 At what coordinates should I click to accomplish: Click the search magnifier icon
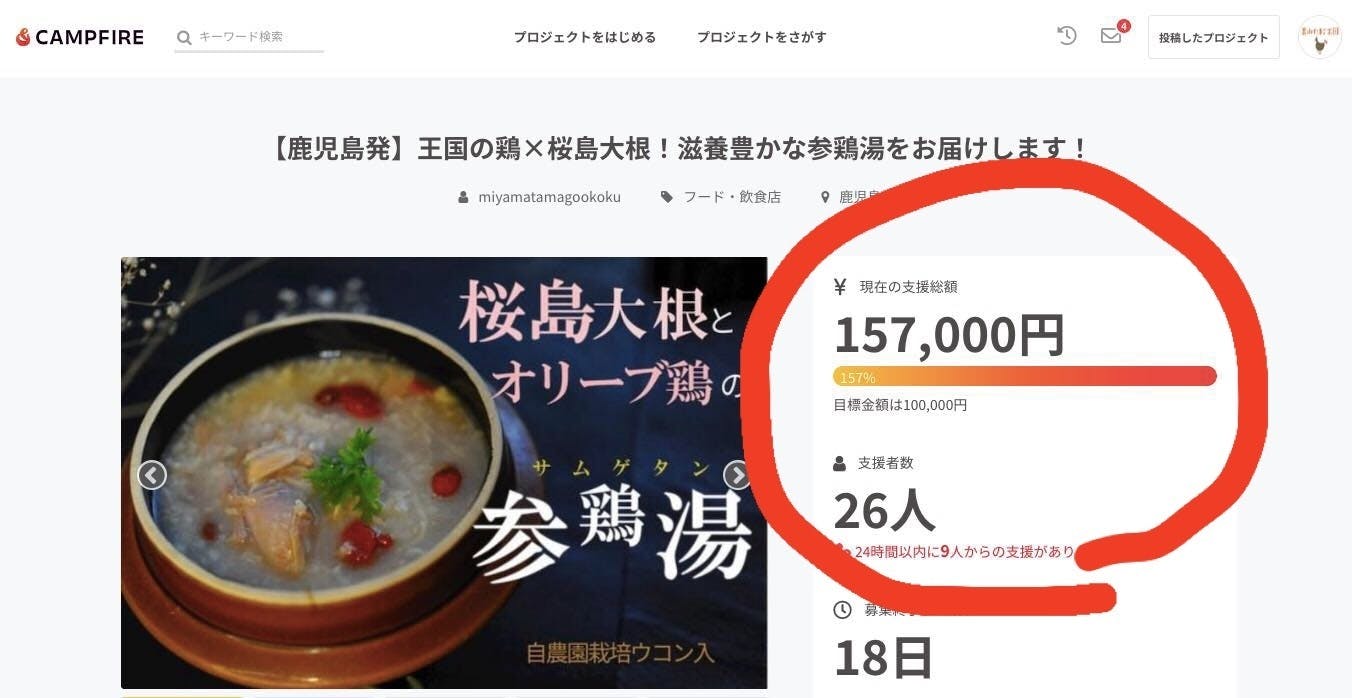[184, 38]
